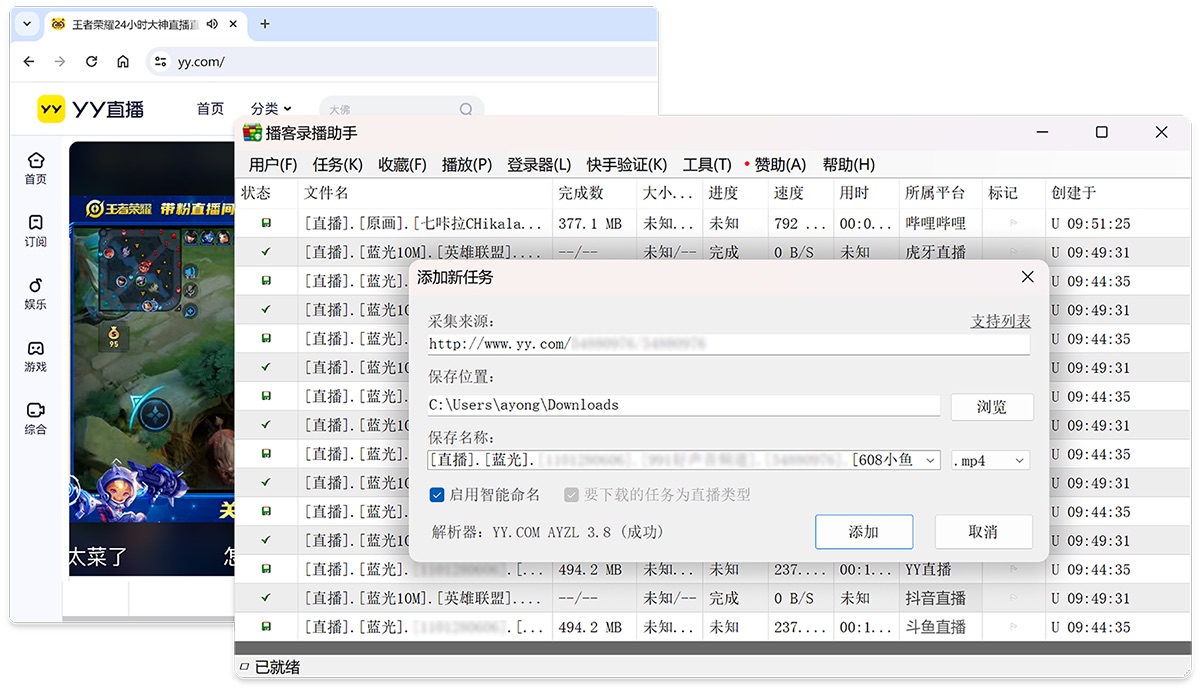The image size is (1200, 689).
Task: Open the 帮助(H) menu
Action: point(848,165)
